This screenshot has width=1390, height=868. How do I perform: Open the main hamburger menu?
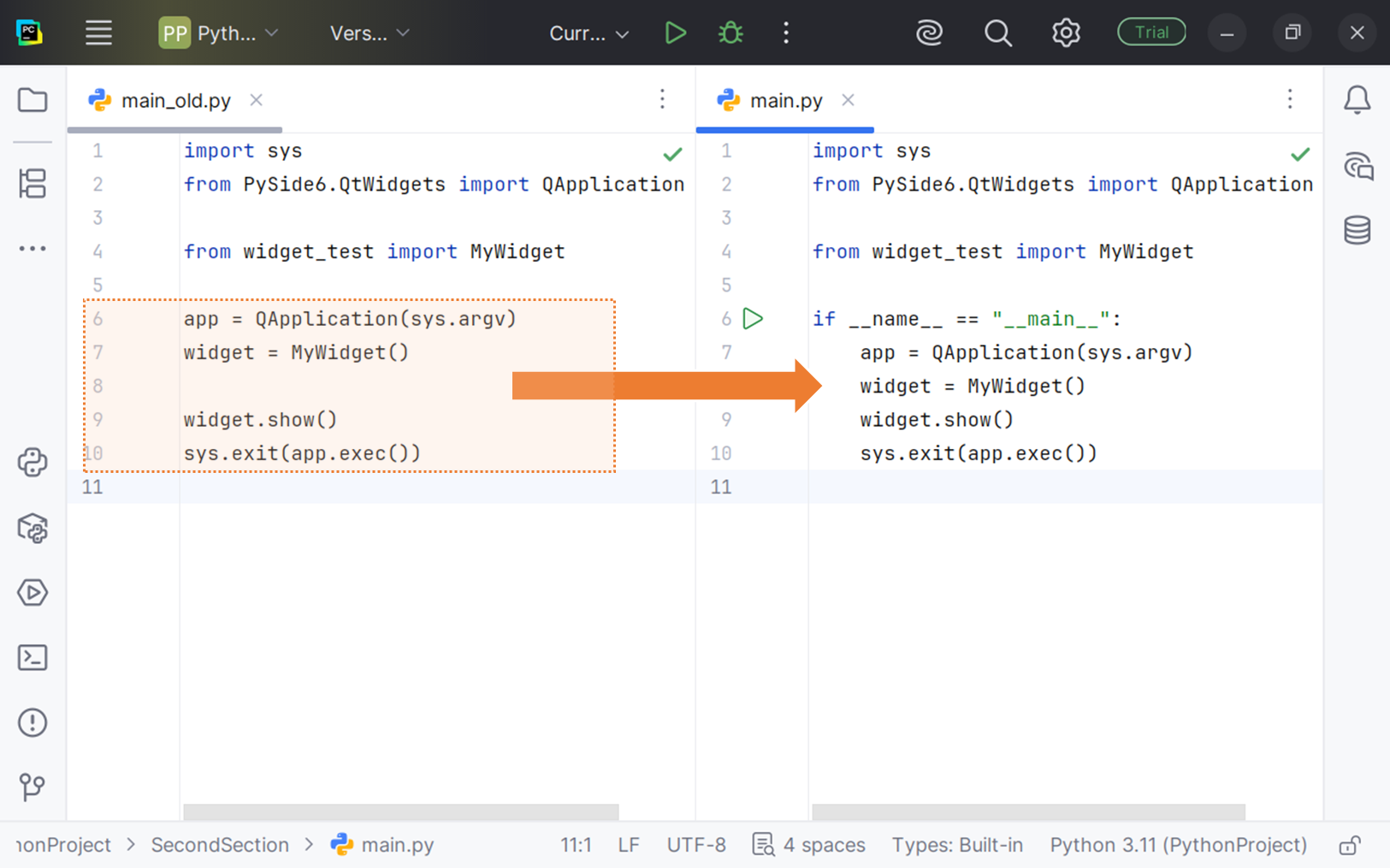98,33
